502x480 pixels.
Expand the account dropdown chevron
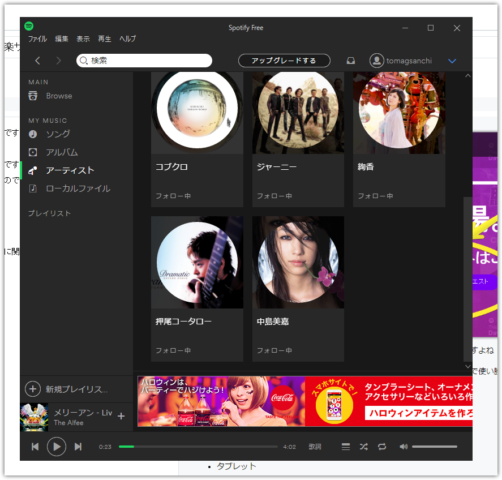click(452, 61)
